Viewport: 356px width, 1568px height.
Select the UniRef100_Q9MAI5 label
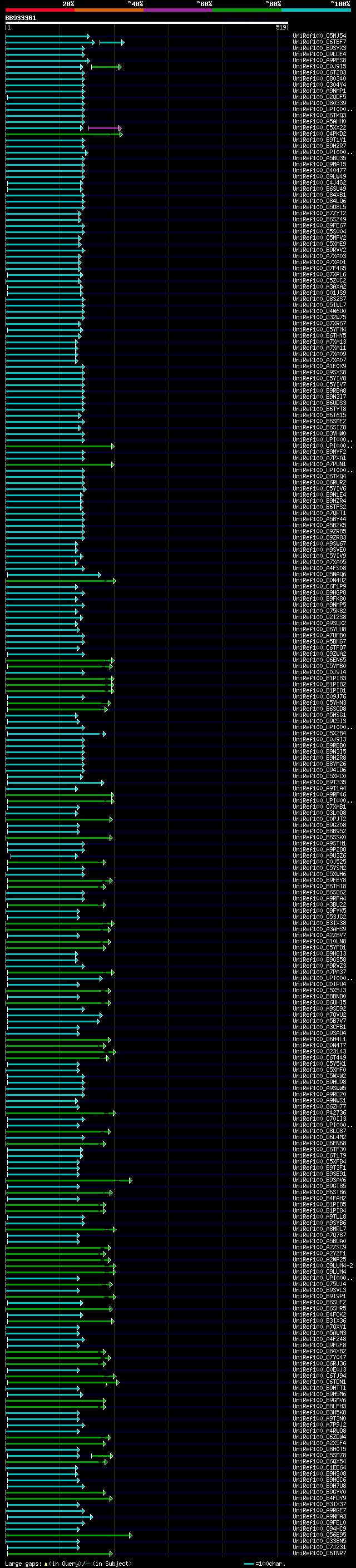pos(319,164)
